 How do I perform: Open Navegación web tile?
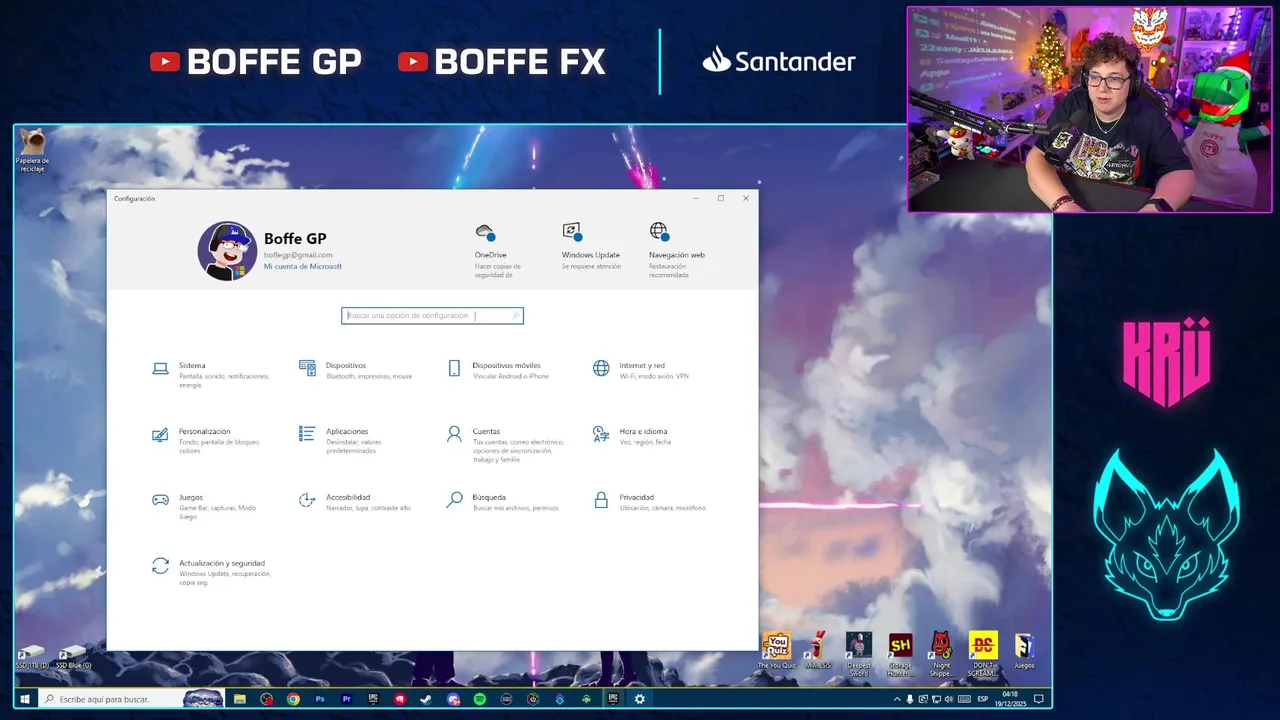point(676,250)
